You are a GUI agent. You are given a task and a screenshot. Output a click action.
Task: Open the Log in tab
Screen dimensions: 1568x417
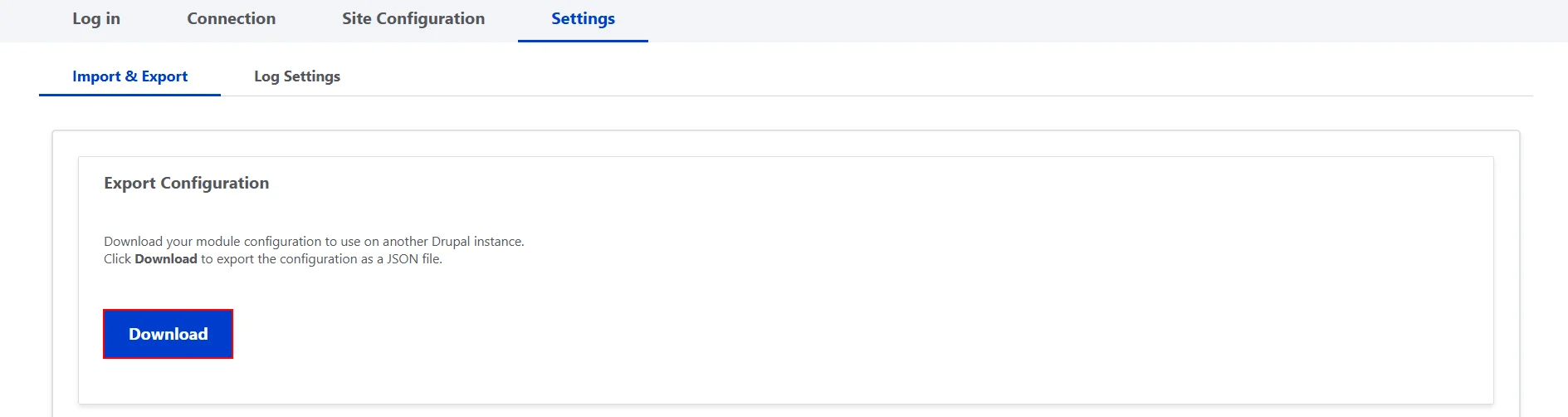[96, 19]
